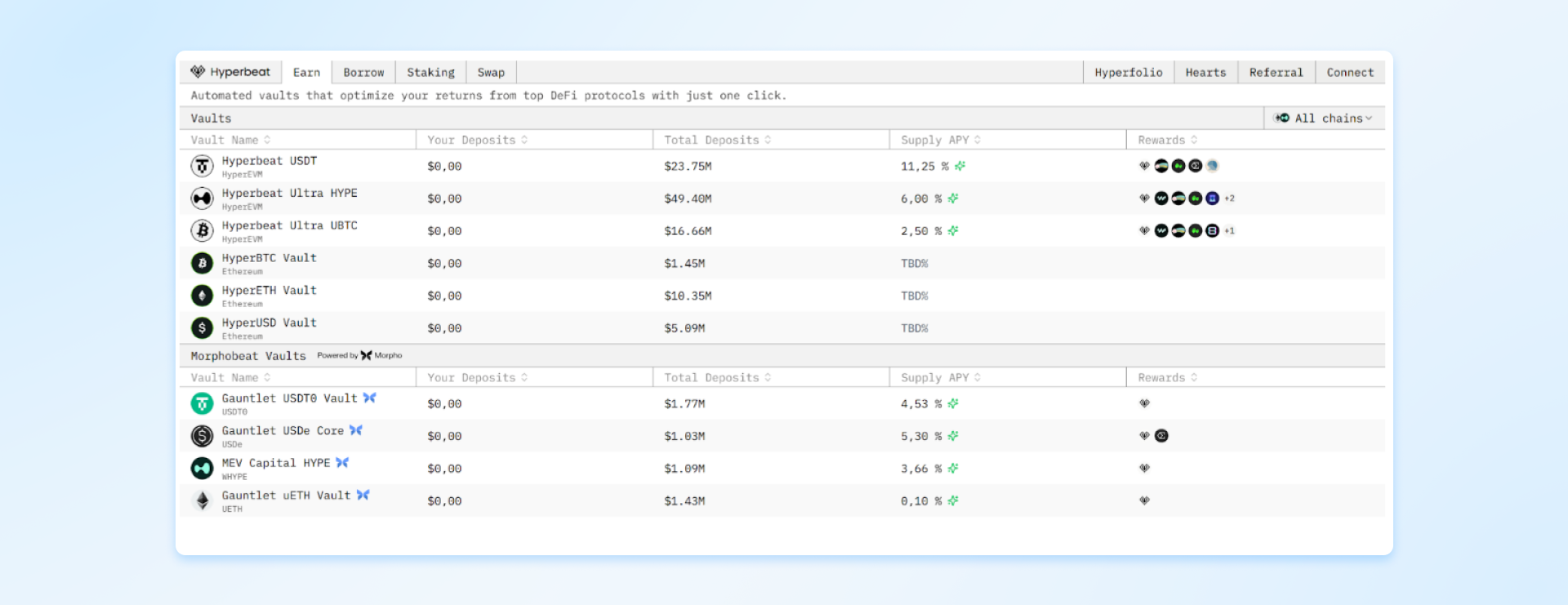
Task: Click the sparkle icon next to 2,50 % APY
Action: 953,231
